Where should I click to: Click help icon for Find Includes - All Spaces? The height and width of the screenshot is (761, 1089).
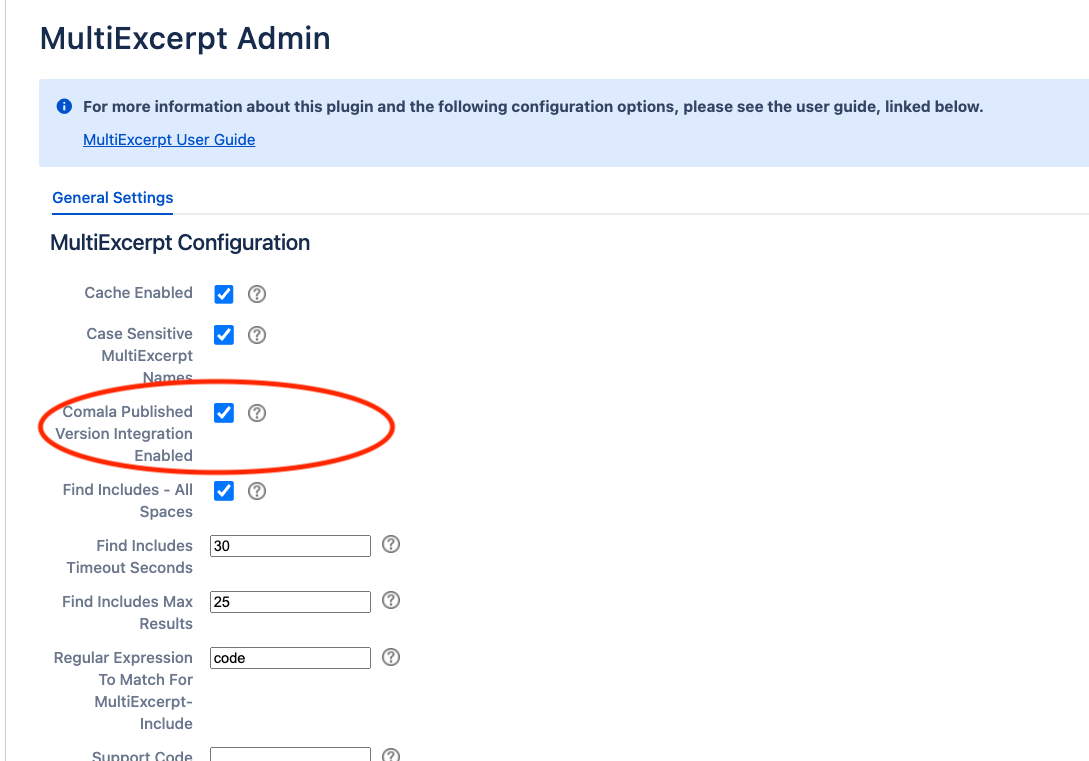pyautogui.click(x=256, y=490)
